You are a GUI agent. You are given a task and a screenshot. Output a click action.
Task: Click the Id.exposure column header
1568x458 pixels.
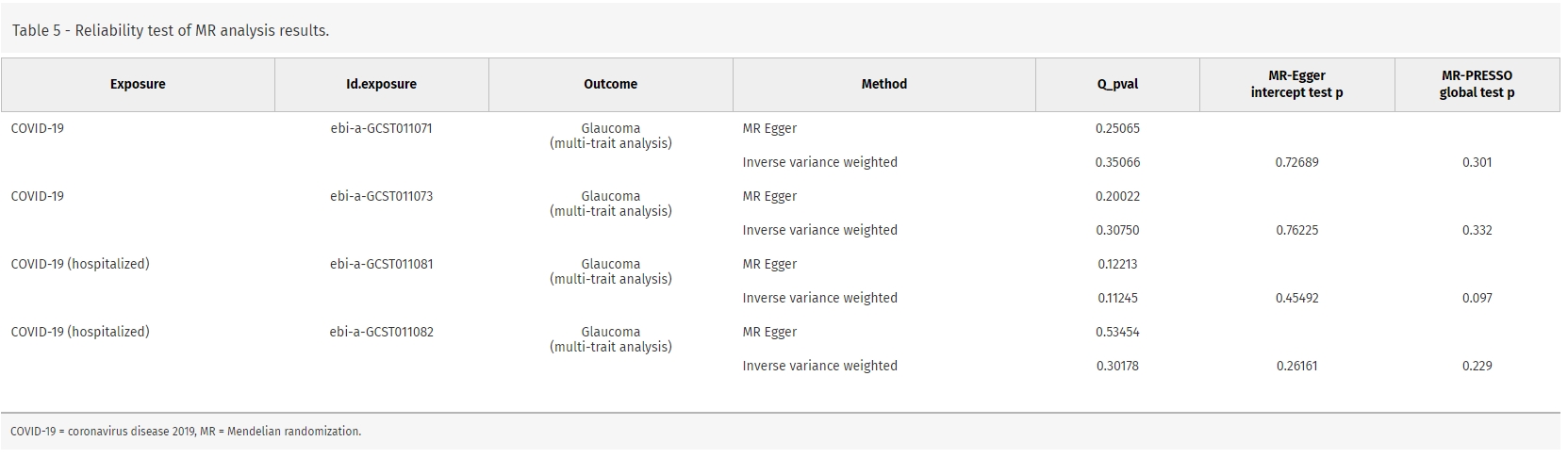381,84
